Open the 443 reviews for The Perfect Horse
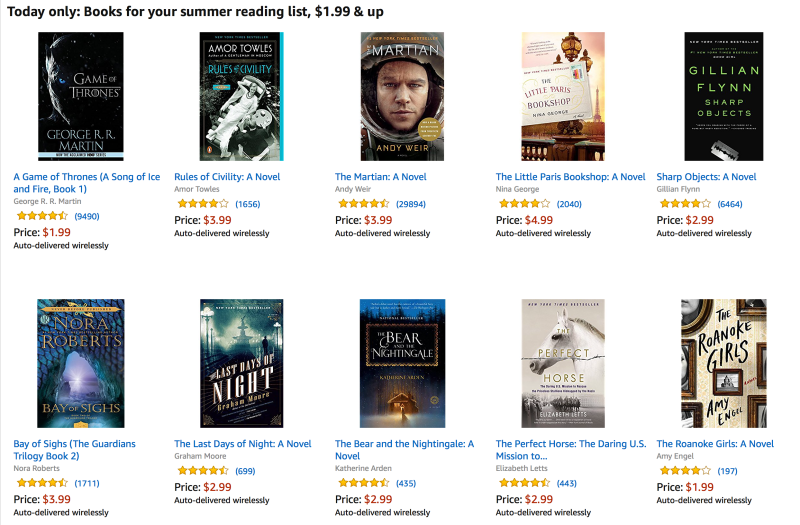Screen dimensions: 800x525 pyautogui.click(x=567, y=483)
